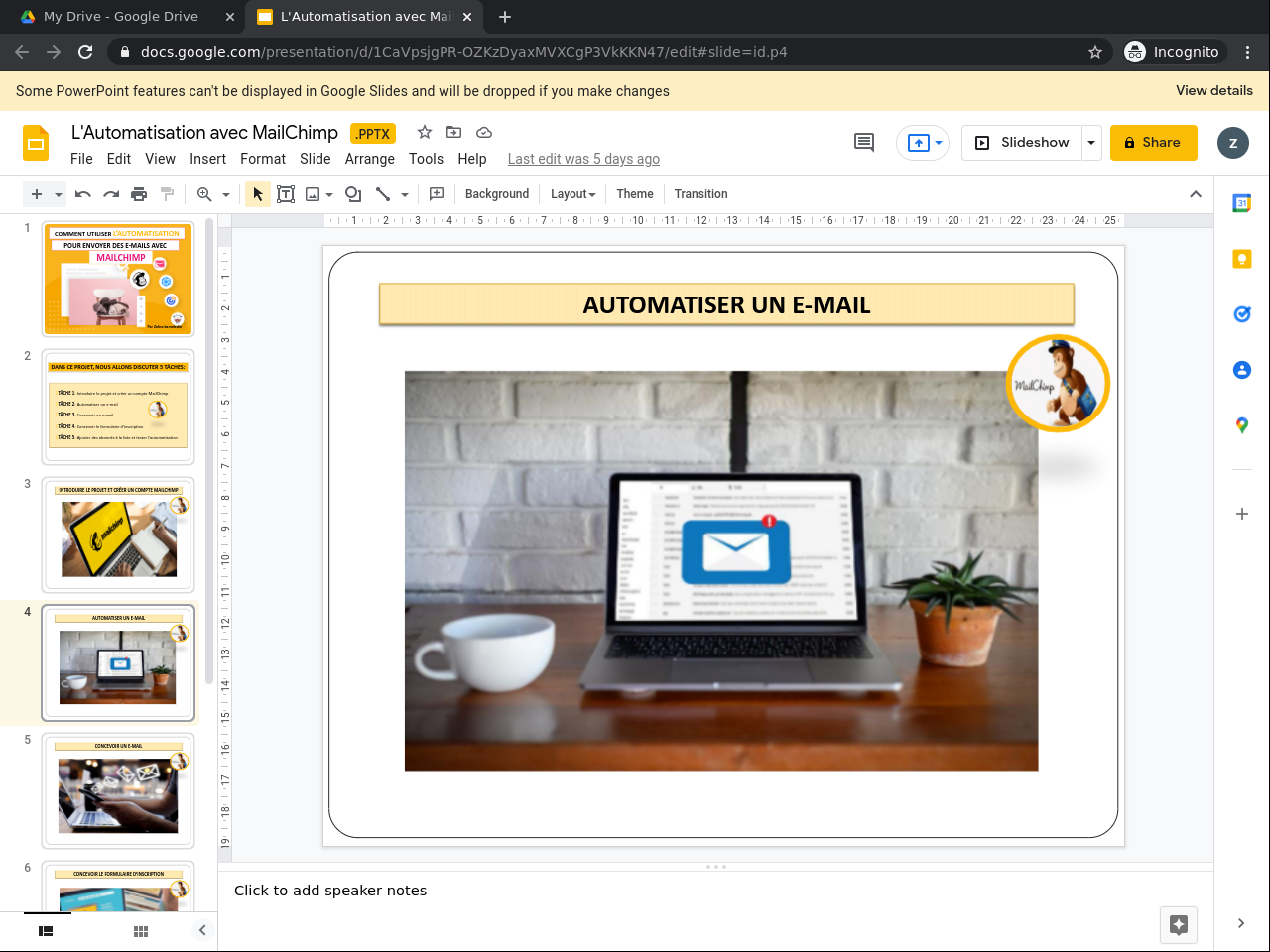Open Google Keep in side panel
Viewport: 1270px width, 952px height.
(x=1241, y=259)
